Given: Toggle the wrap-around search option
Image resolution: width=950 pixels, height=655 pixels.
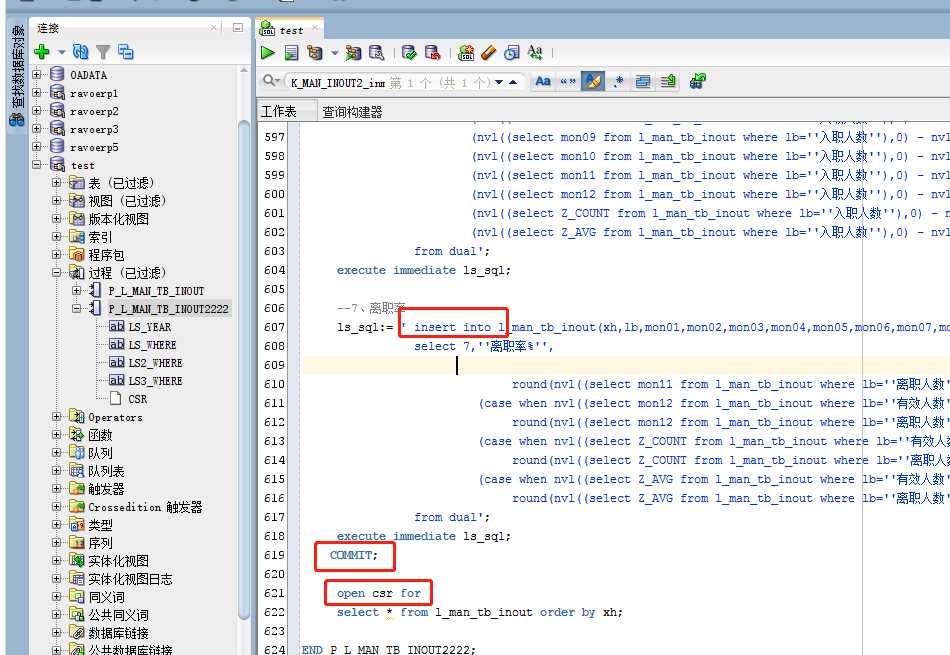Looking at the screenshot, I should (643, 81).
